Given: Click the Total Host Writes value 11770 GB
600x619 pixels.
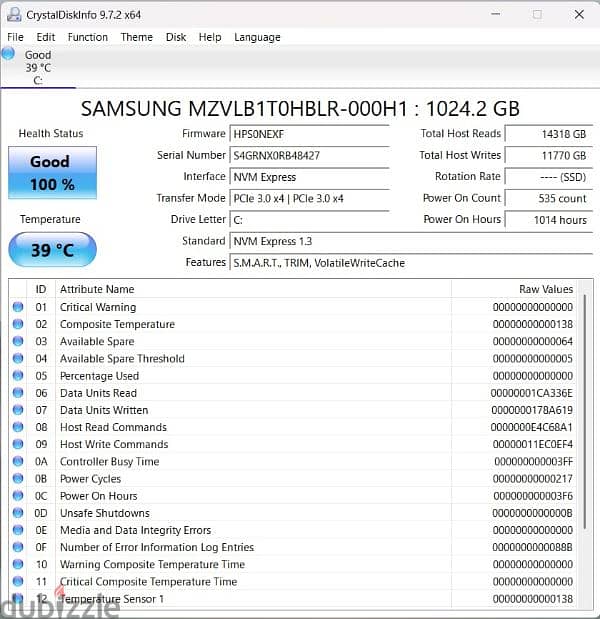Looking at the screenshot, I should (549, 156).
